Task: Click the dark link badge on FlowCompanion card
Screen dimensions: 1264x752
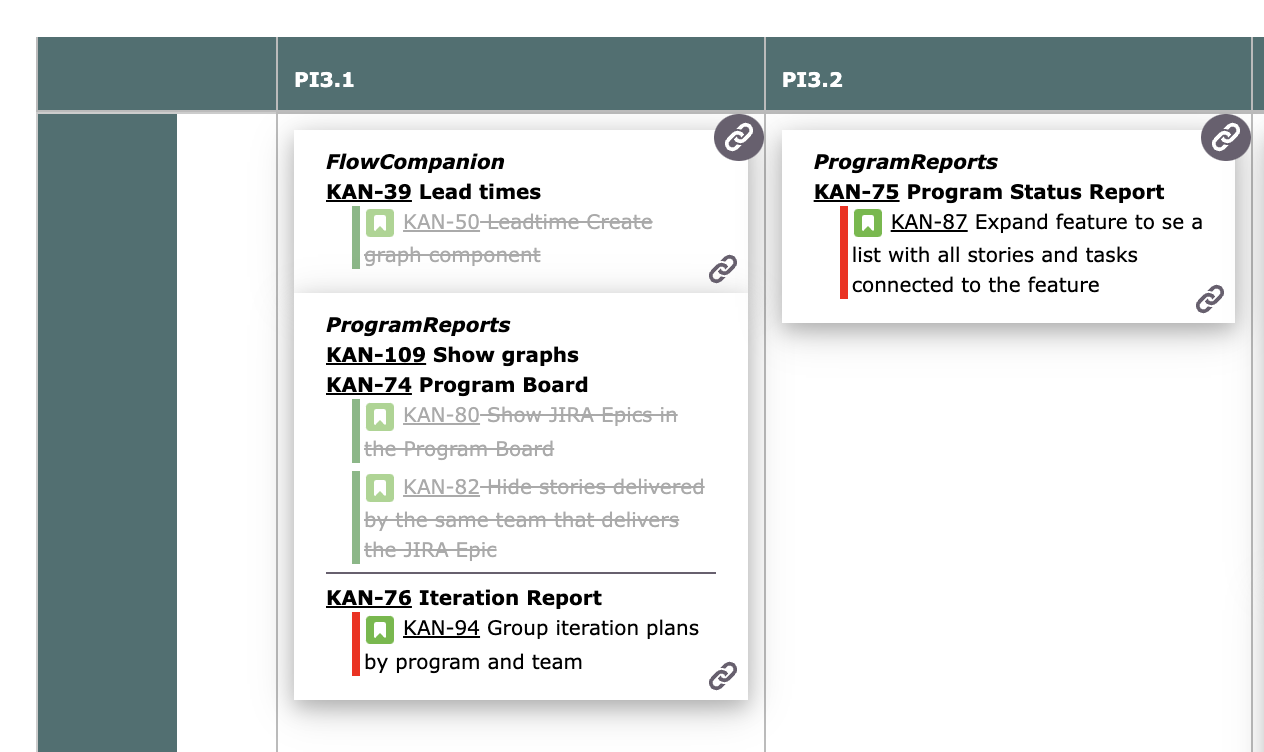Action: pyautogui.click(x=739, y=136)
